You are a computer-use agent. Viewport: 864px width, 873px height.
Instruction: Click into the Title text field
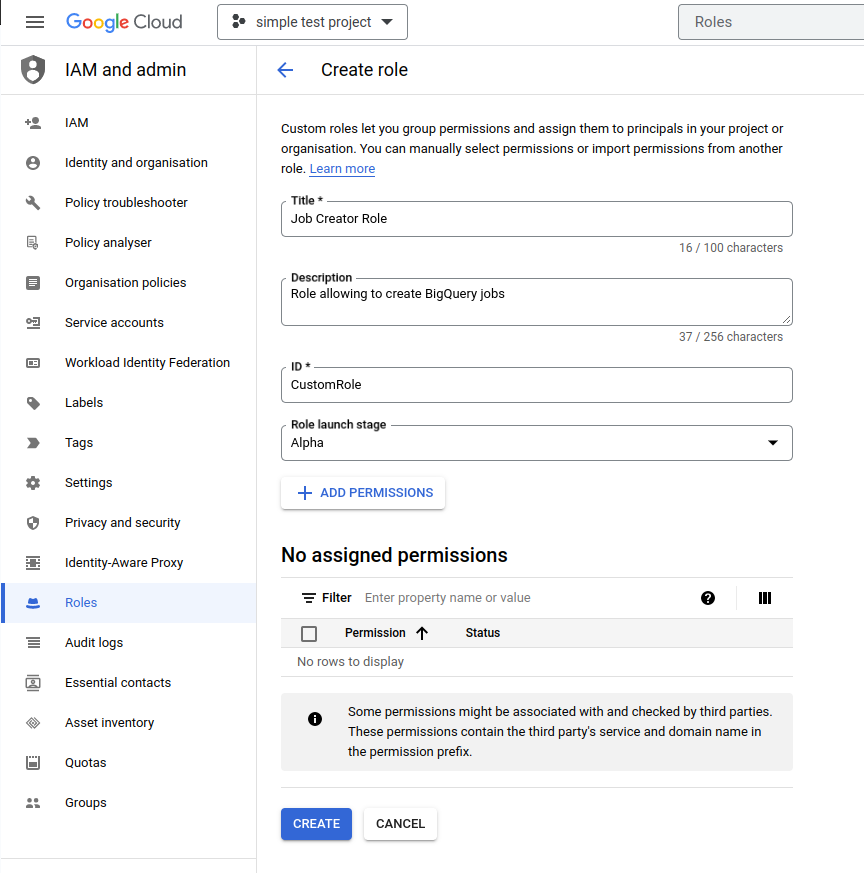click(x=536, y=219)
